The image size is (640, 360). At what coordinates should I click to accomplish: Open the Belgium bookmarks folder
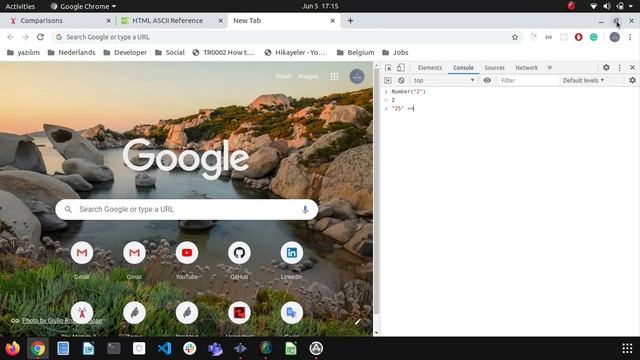pos(355,52)
